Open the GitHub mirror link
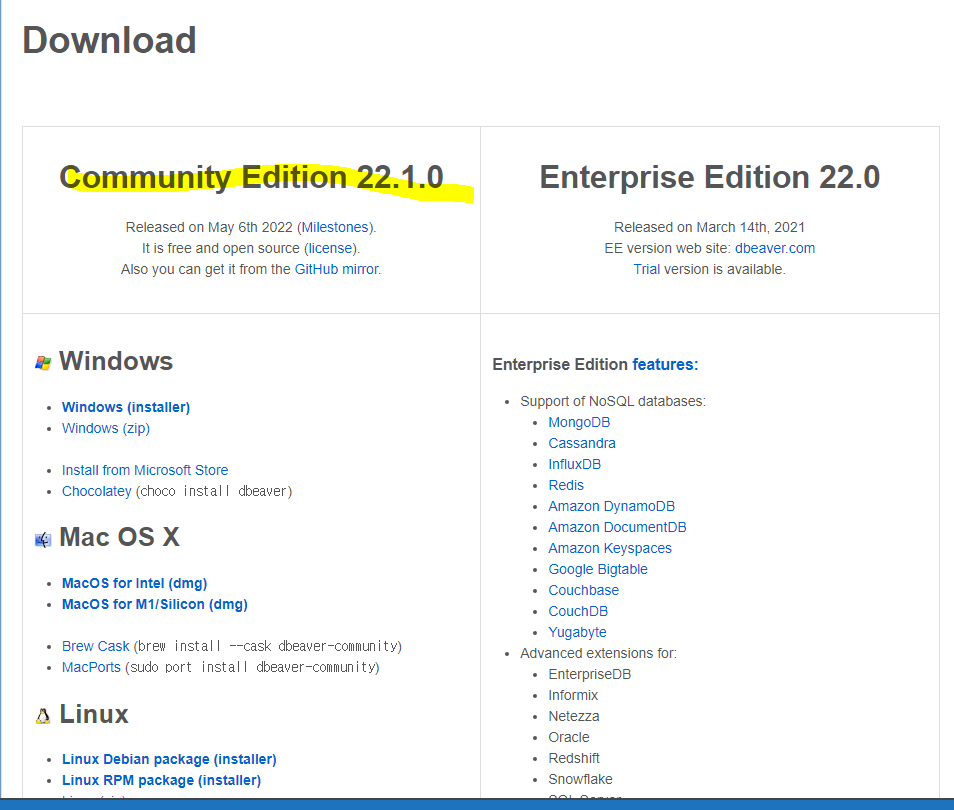 pyautogui.click(x=336, y=269)
